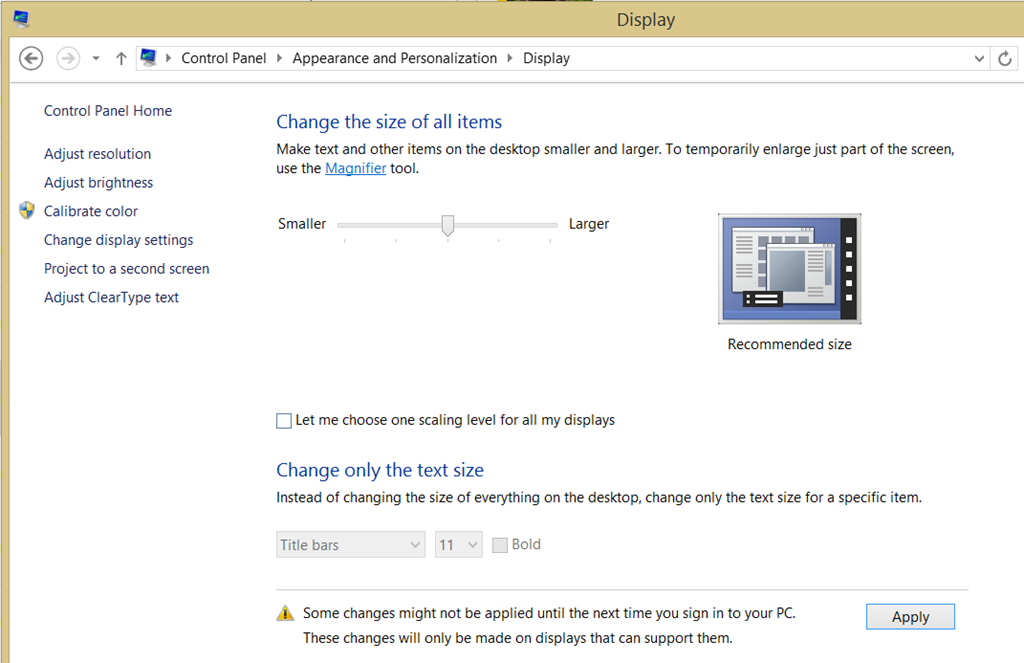This screenshot has height=663, width=1024.
Task: Click the Display breadcrumb segment
Action: tap(547, 58)
